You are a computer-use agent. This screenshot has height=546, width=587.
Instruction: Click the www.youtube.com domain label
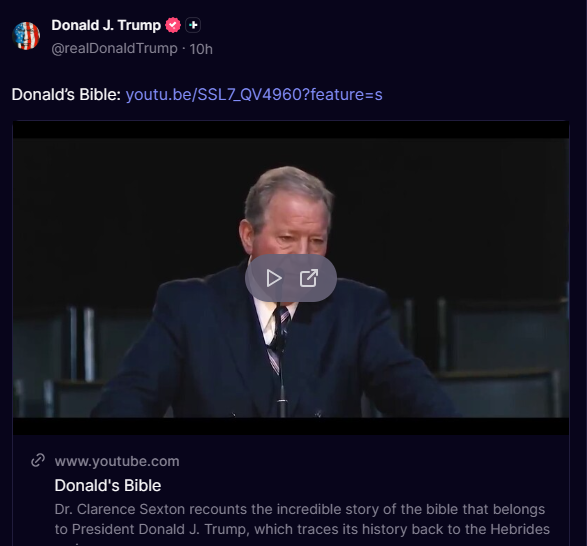click(x=117, y=461)
